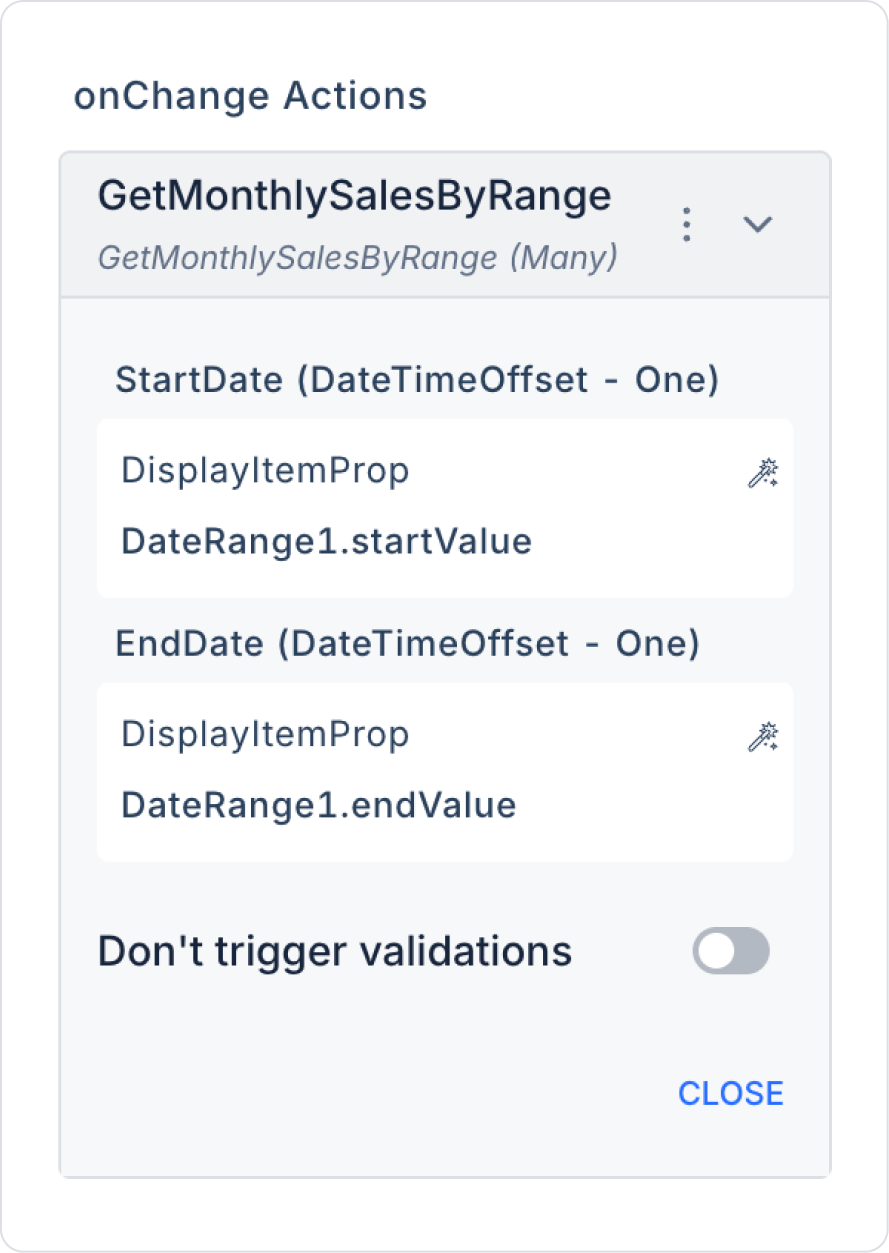This screenshot has width=889, height=1253.
Task: Click DisplayItemProp in the StartDate box
Action: 265,471
